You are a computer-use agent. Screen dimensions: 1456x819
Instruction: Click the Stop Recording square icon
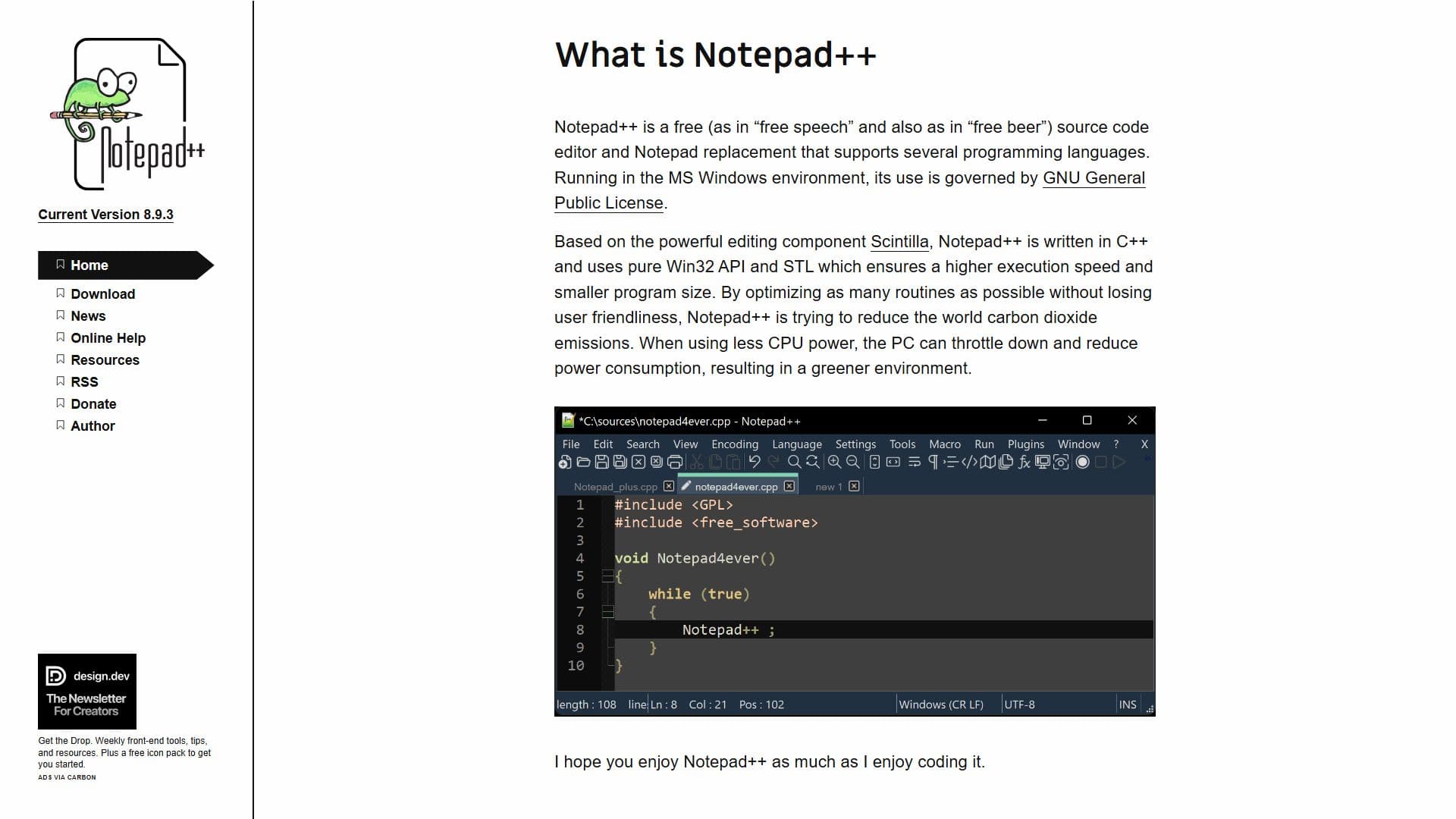point(1101,462)
